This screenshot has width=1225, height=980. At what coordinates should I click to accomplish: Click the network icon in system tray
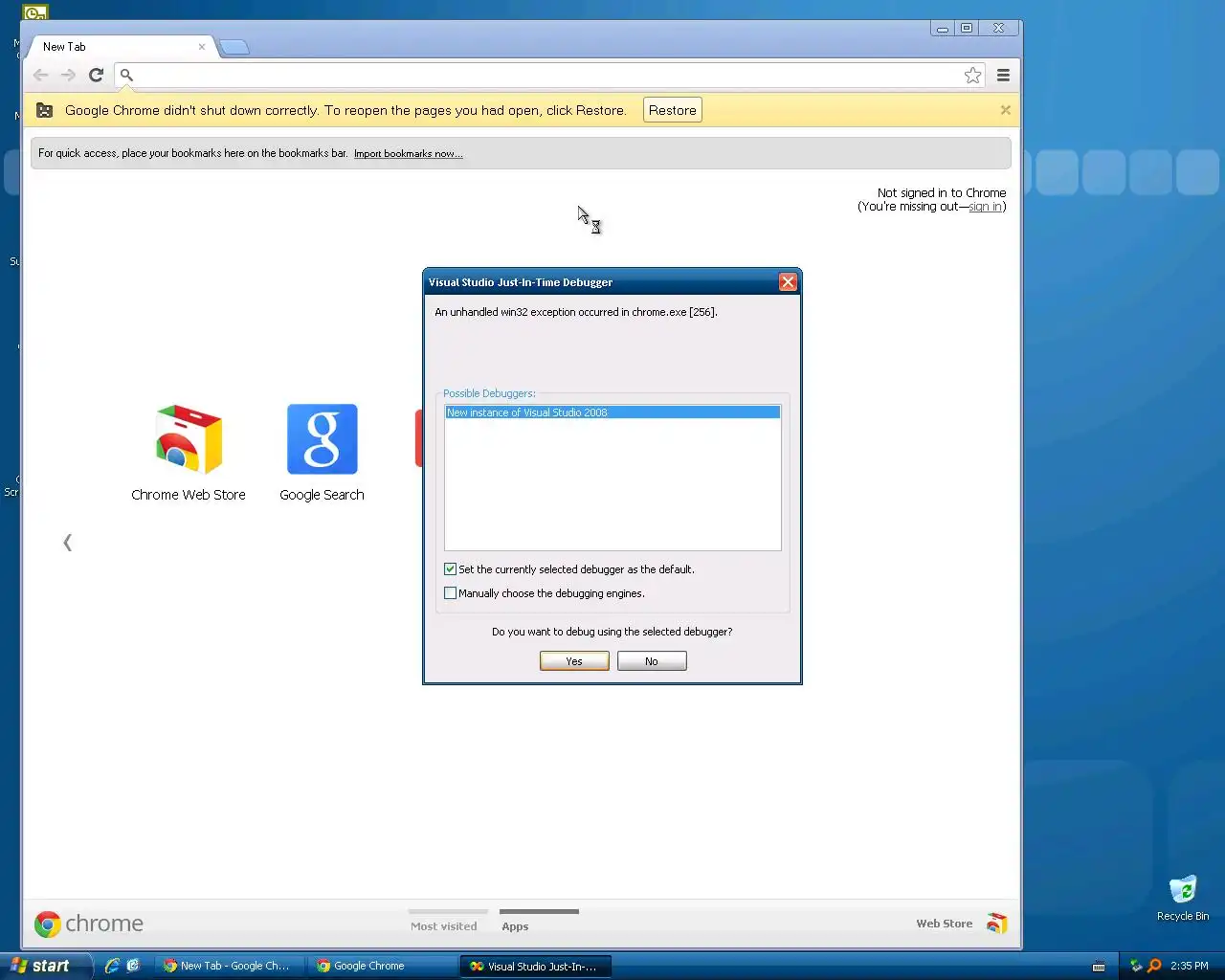click(x=1136, y=966)
